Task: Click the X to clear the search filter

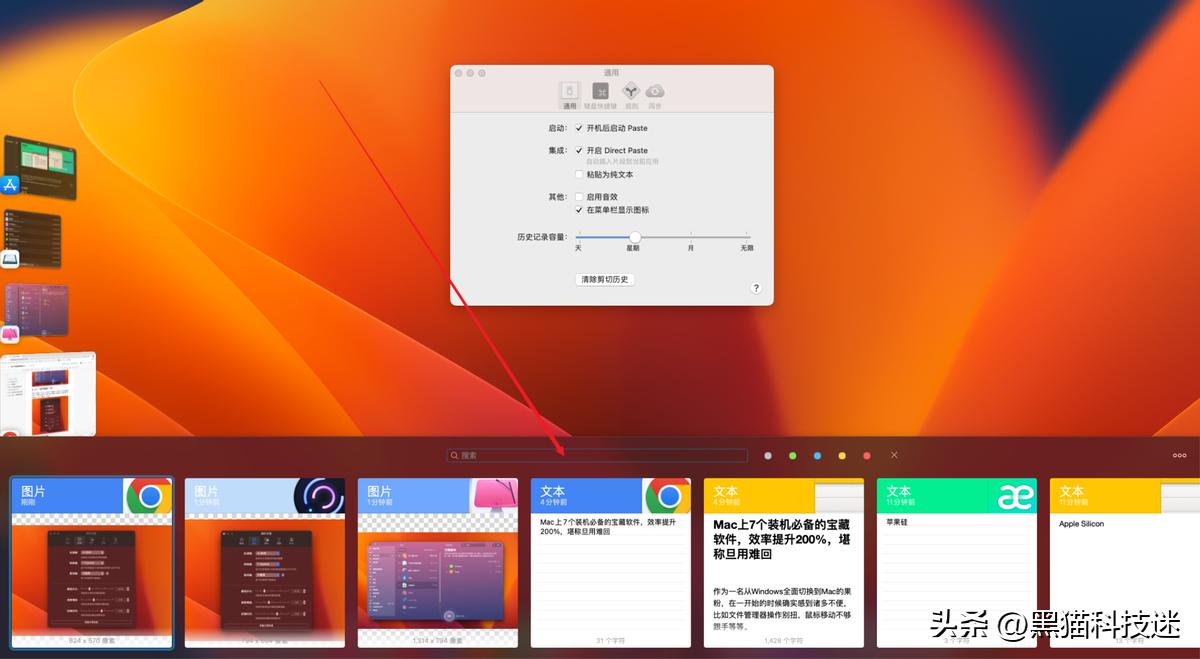Action: coord(894,455)
